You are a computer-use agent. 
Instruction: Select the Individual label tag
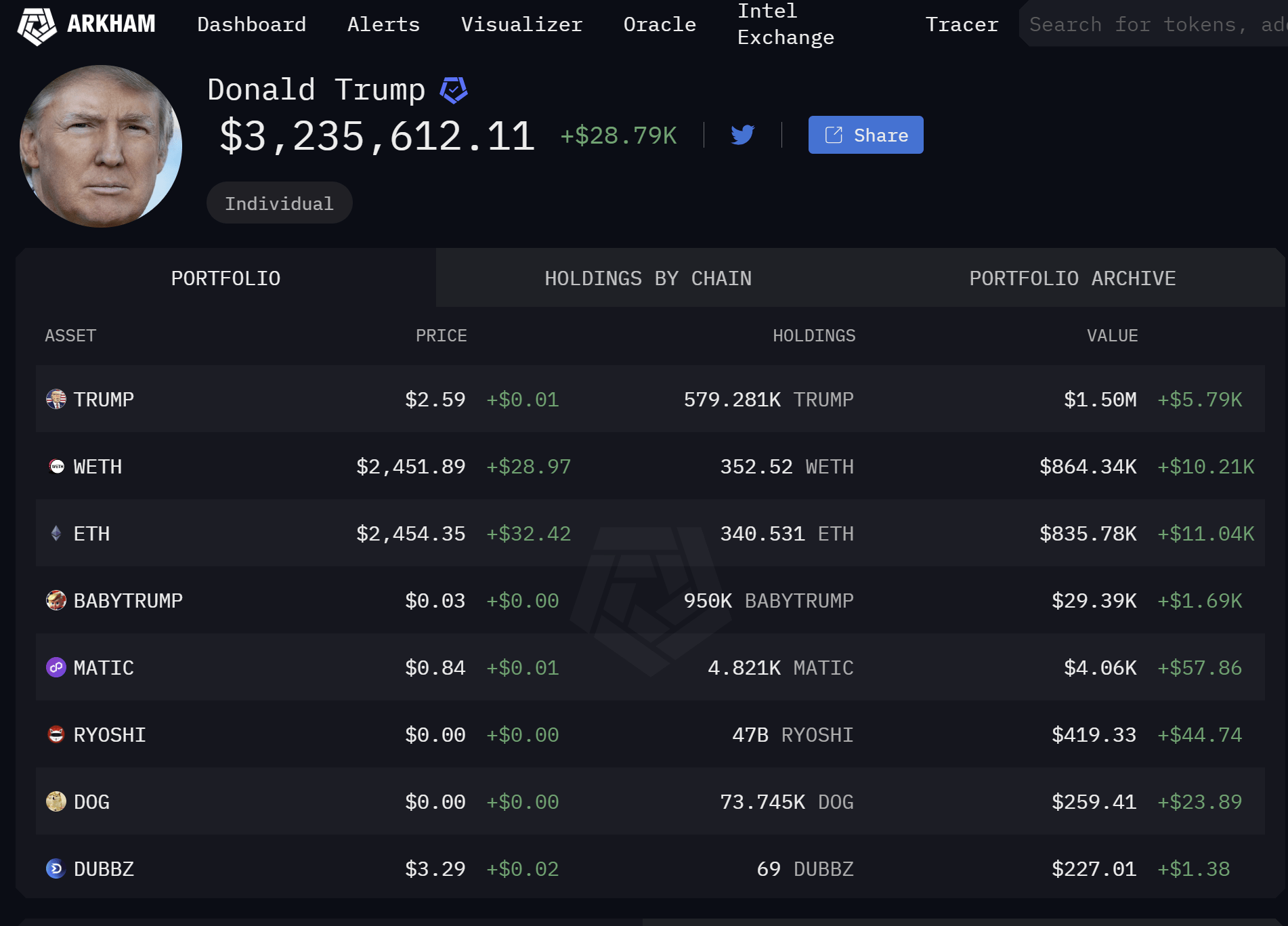[279, 202]
